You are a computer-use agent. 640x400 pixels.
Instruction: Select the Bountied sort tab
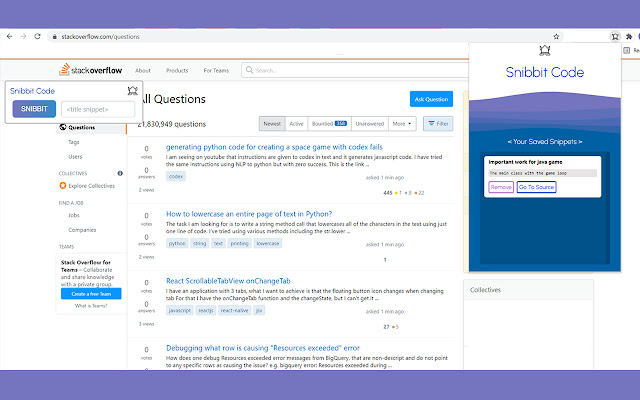click(x=329, y=124)
